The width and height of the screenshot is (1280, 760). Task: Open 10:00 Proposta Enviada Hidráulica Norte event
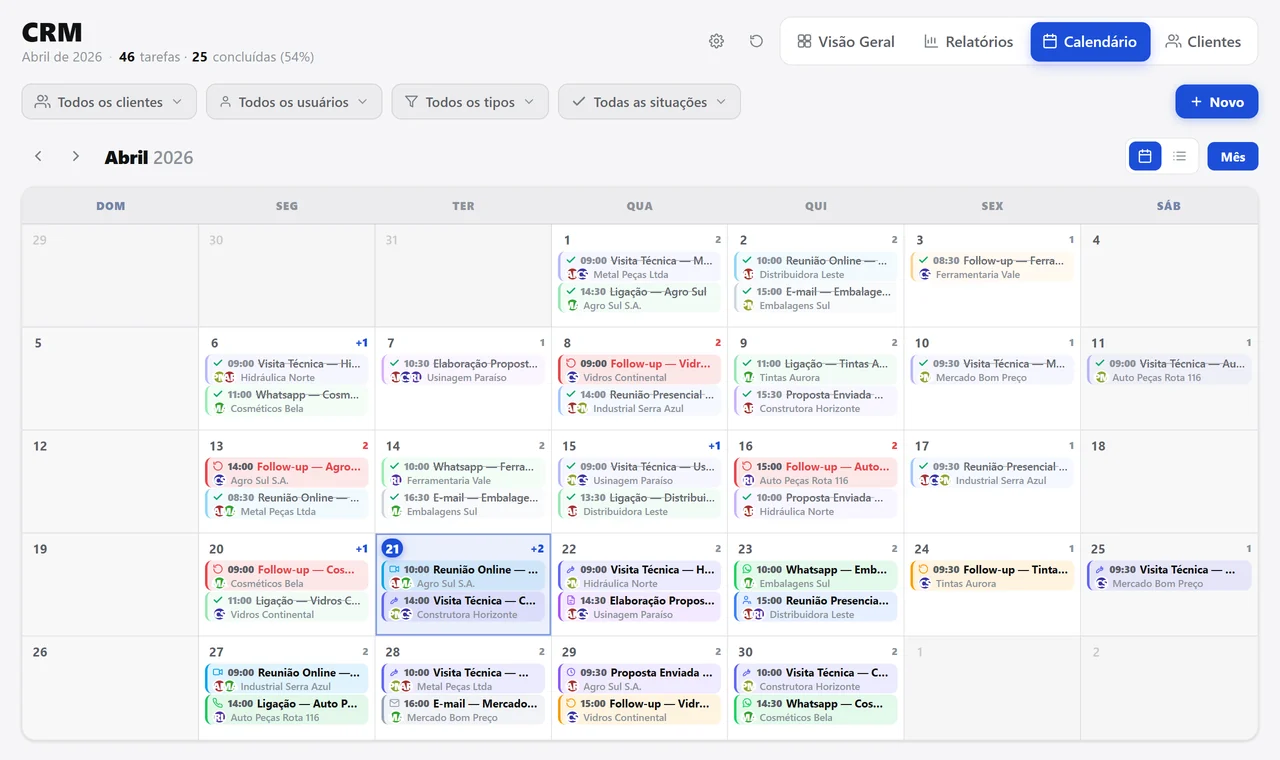(815, 504)
